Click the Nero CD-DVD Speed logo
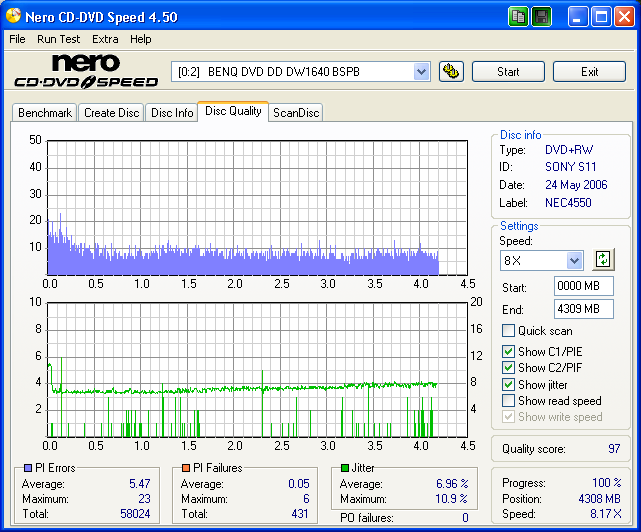Screen dimensions: 641x532 pos(85,72)
